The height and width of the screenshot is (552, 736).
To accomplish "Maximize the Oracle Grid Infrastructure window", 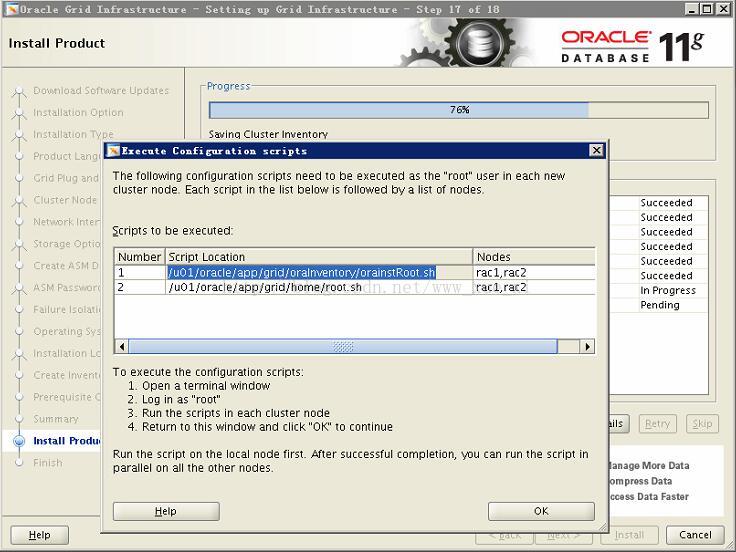I will 706,9.
